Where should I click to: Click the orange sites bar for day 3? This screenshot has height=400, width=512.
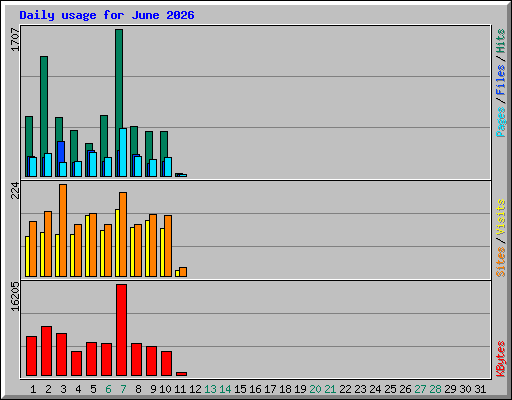click(63, 230)
